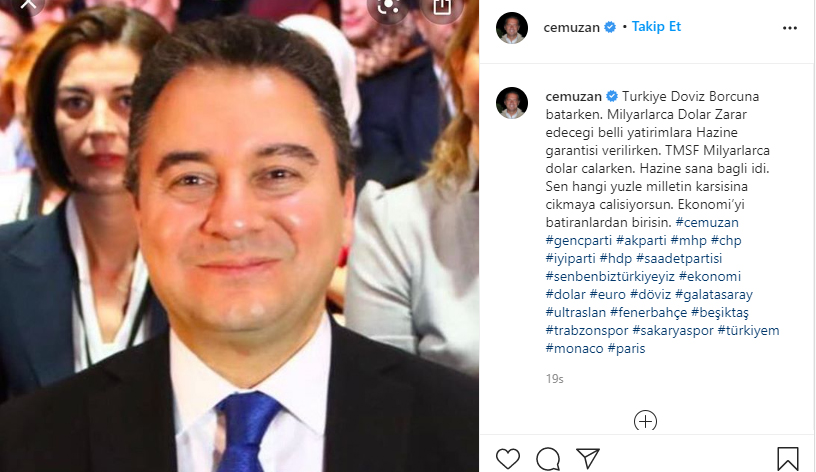Open the #saadetpartisi hashtag
The image size is (816, 472).
pos(679,259)
